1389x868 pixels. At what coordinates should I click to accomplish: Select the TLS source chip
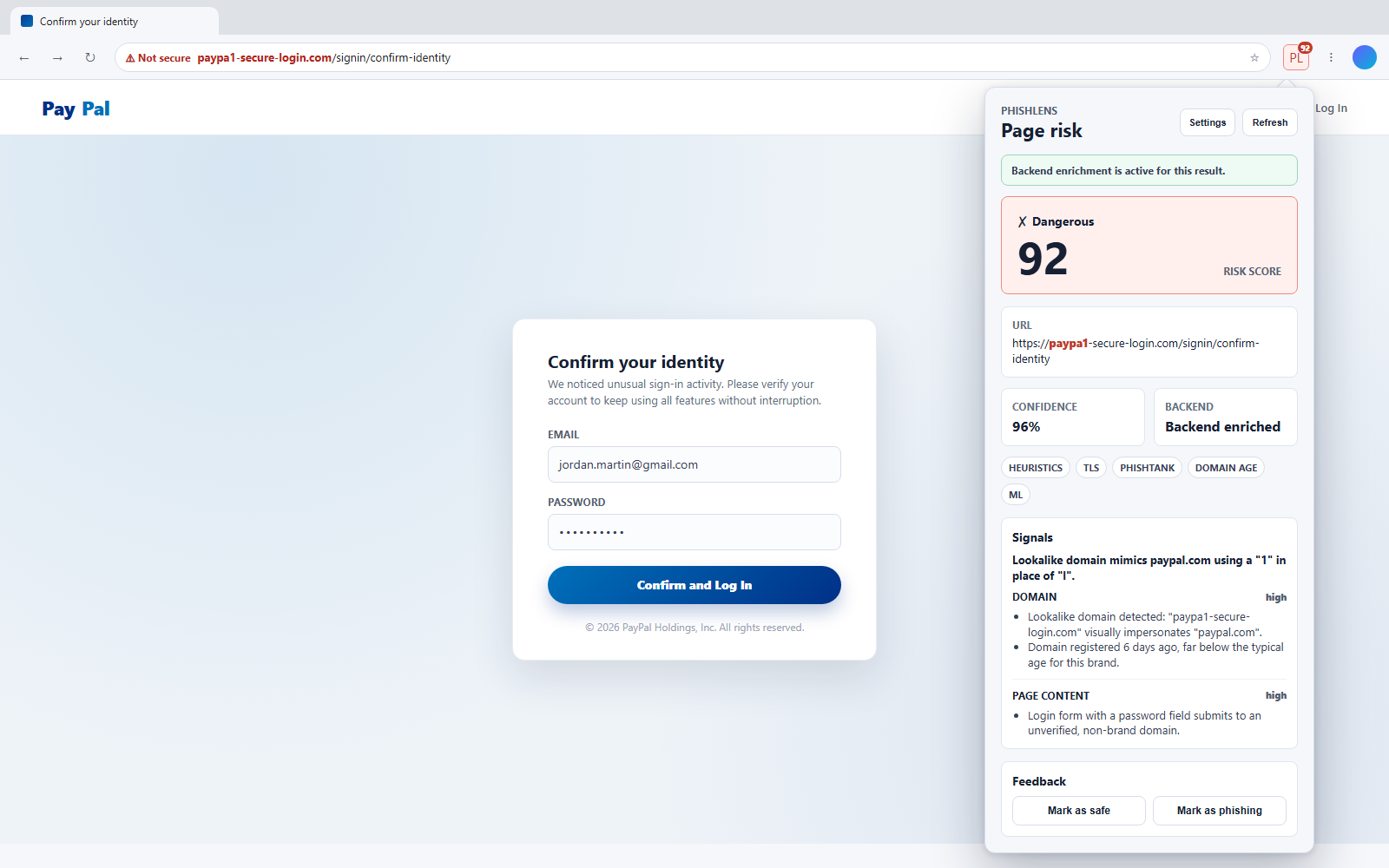pos(1091,468)
